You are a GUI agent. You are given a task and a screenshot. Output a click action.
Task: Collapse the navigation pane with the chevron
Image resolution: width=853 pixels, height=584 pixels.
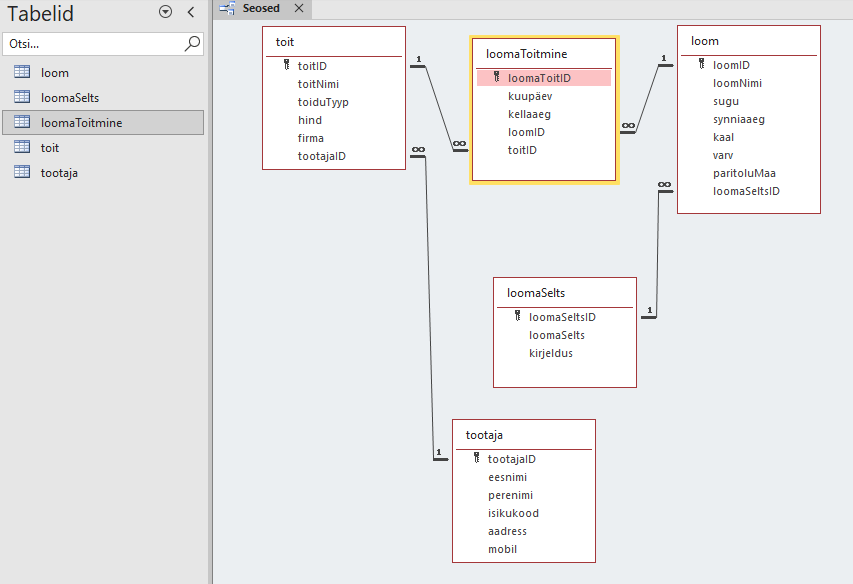[x=191, y=12]
